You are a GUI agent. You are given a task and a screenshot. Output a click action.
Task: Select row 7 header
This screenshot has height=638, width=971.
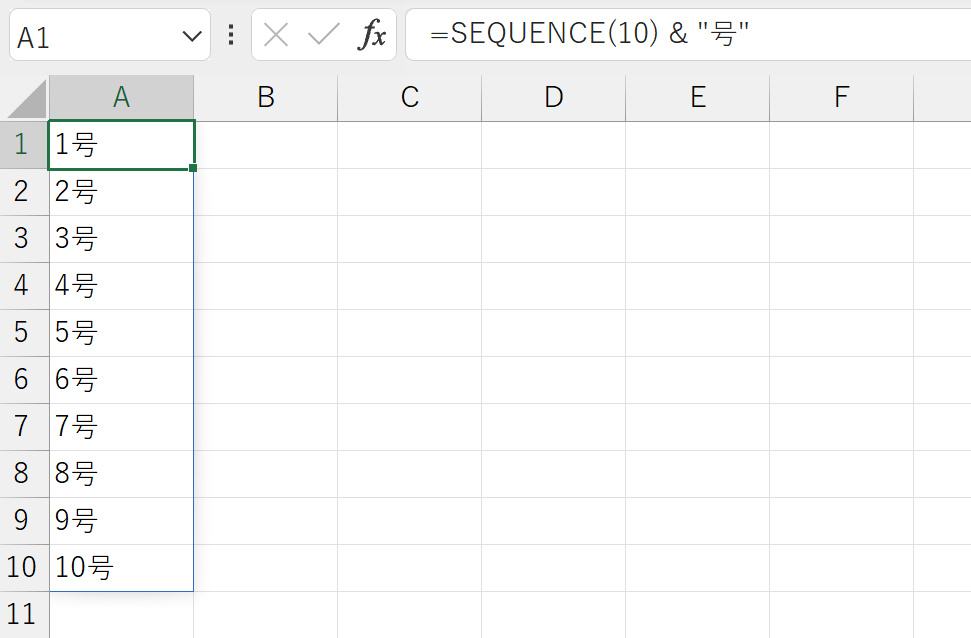[24, 427]
